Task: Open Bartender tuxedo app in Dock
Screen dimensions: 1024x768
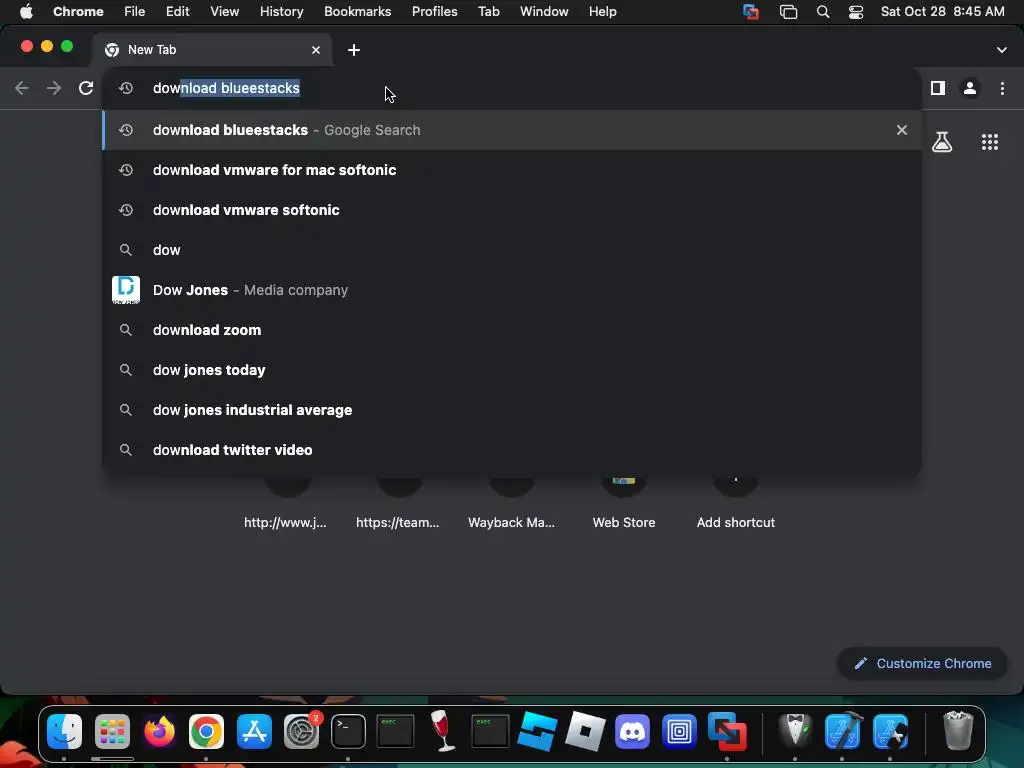Action: pos(795,731)
